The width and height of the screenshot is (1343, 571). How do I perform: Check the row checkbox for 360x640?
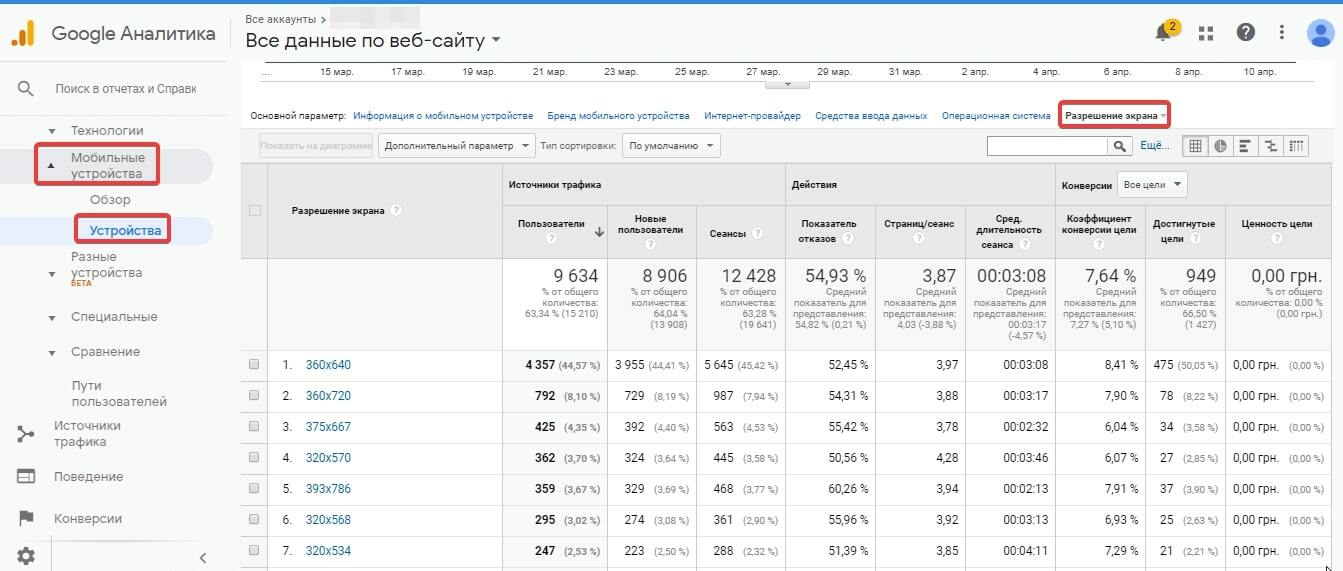click(x=254, y=365)
